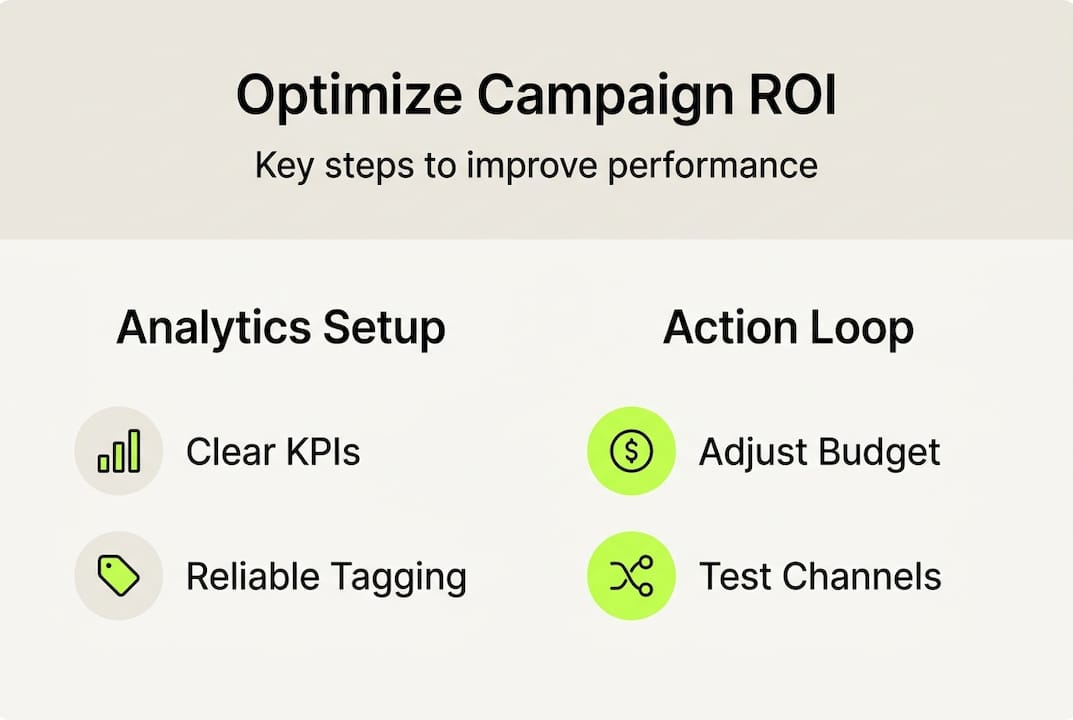Select the Reliable Tagging label
Screen dimensions: 1073x720
[326, 577]
